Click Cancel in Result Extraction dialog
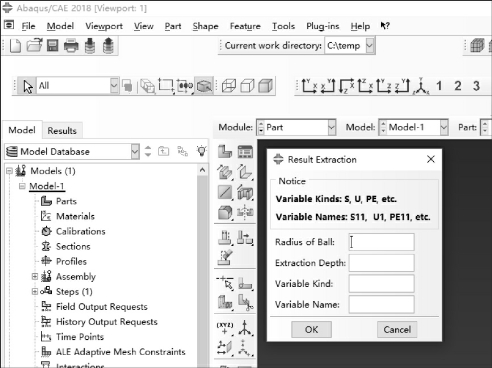The image size is (492, 368). coord(397,329)
